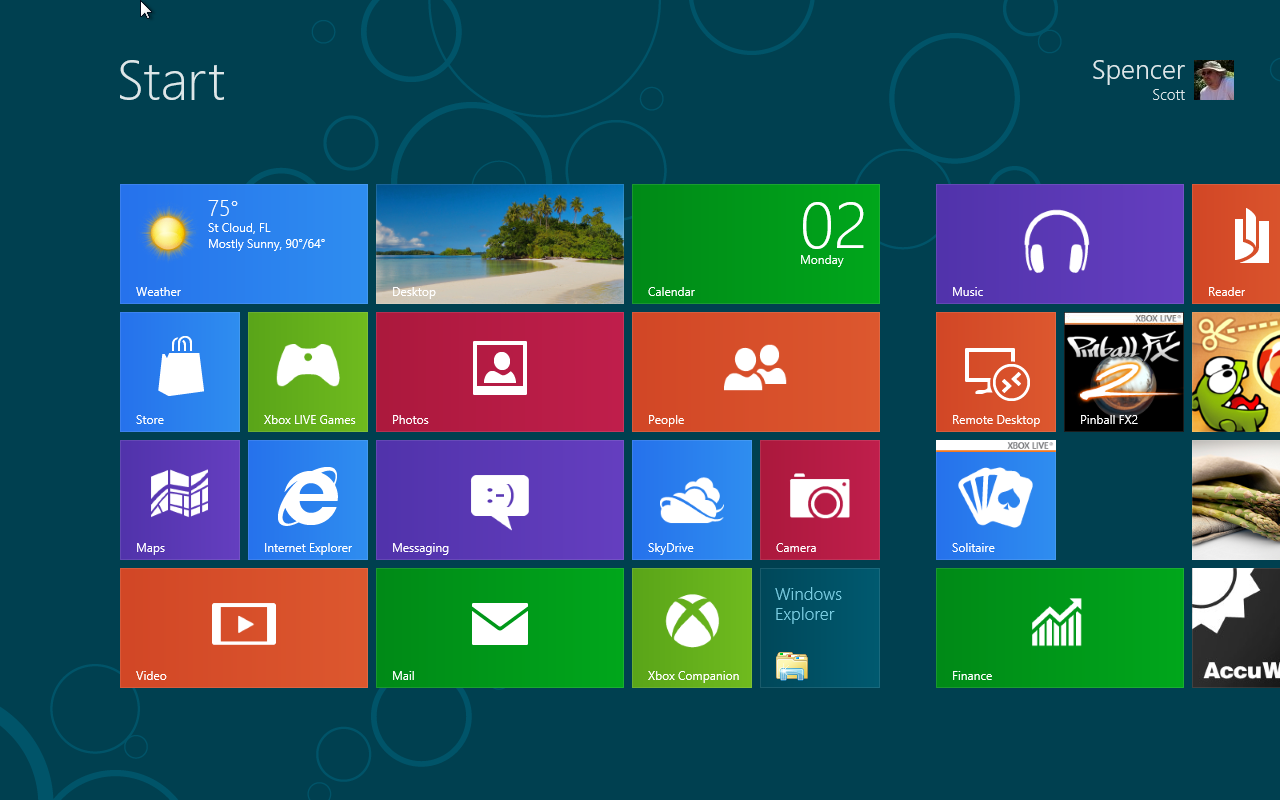Check the Finance tile
This screenshot has width=1280, height=800.
coord(1059,627)
